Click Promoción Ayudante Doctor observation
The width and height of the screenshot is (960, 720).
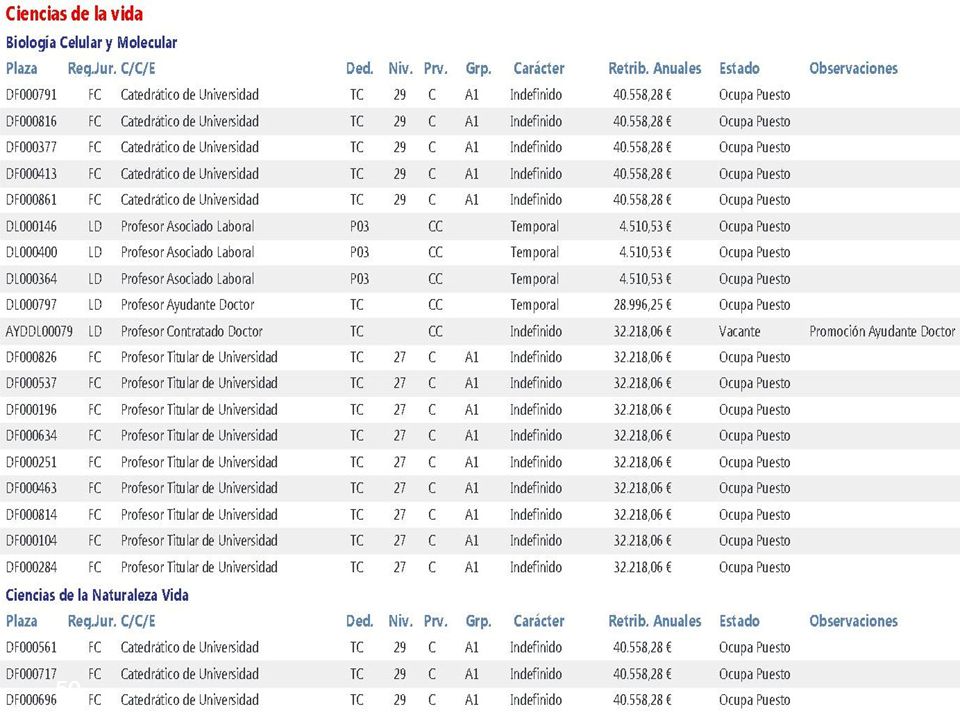coord(882,332)
